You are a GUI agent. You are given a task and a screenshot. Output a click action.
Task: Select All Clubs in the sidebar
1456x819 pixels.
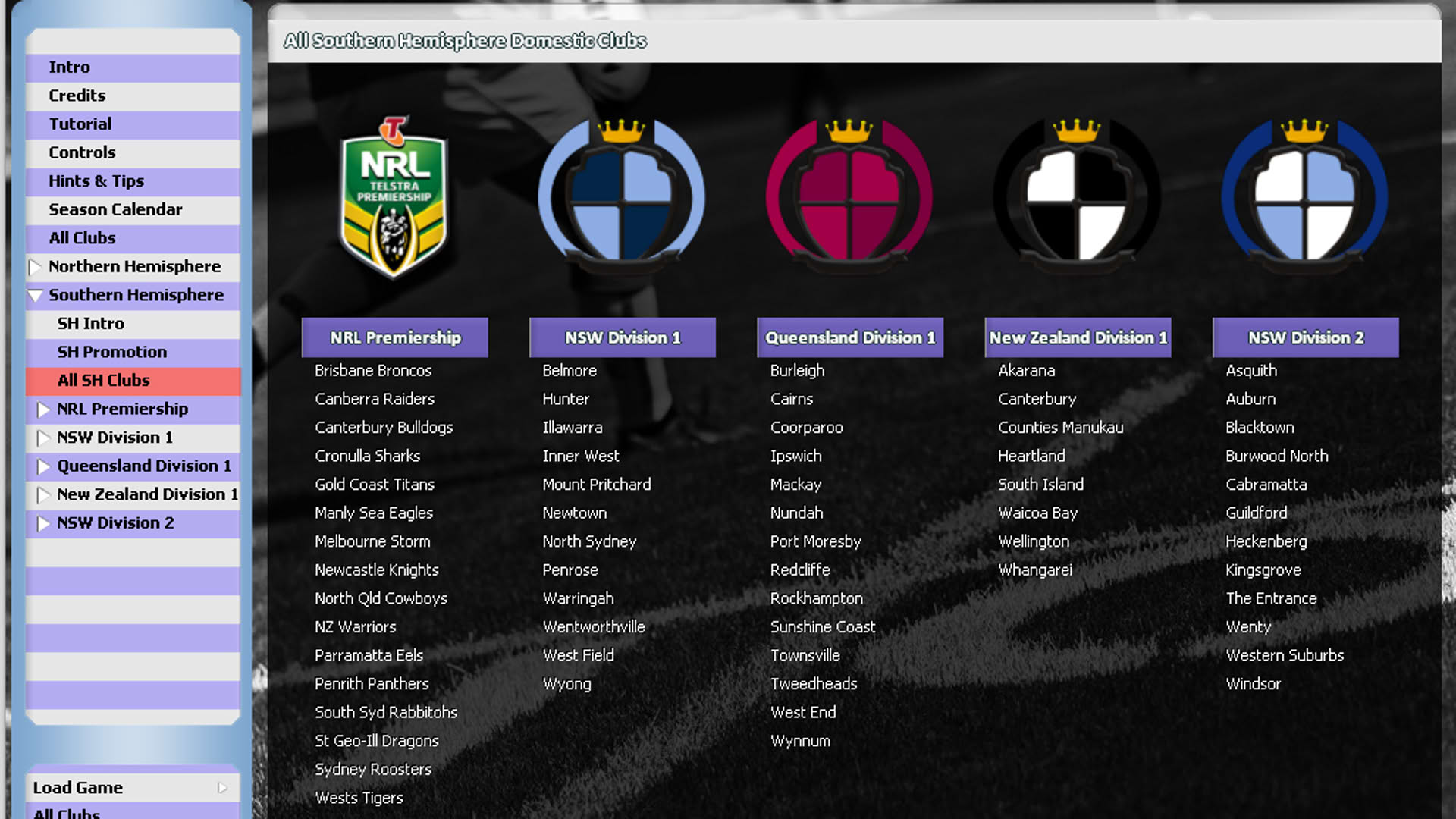[x=133, y=238]
